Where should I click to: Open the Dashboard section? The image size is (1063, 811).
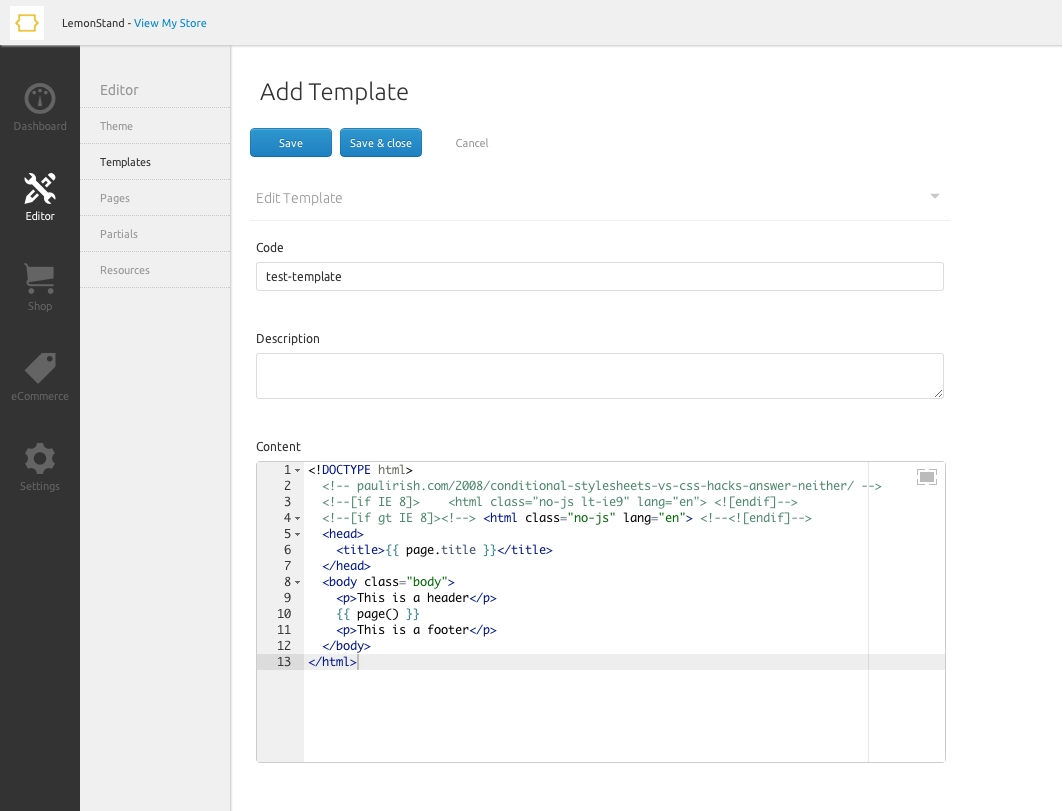click(40, 107)
